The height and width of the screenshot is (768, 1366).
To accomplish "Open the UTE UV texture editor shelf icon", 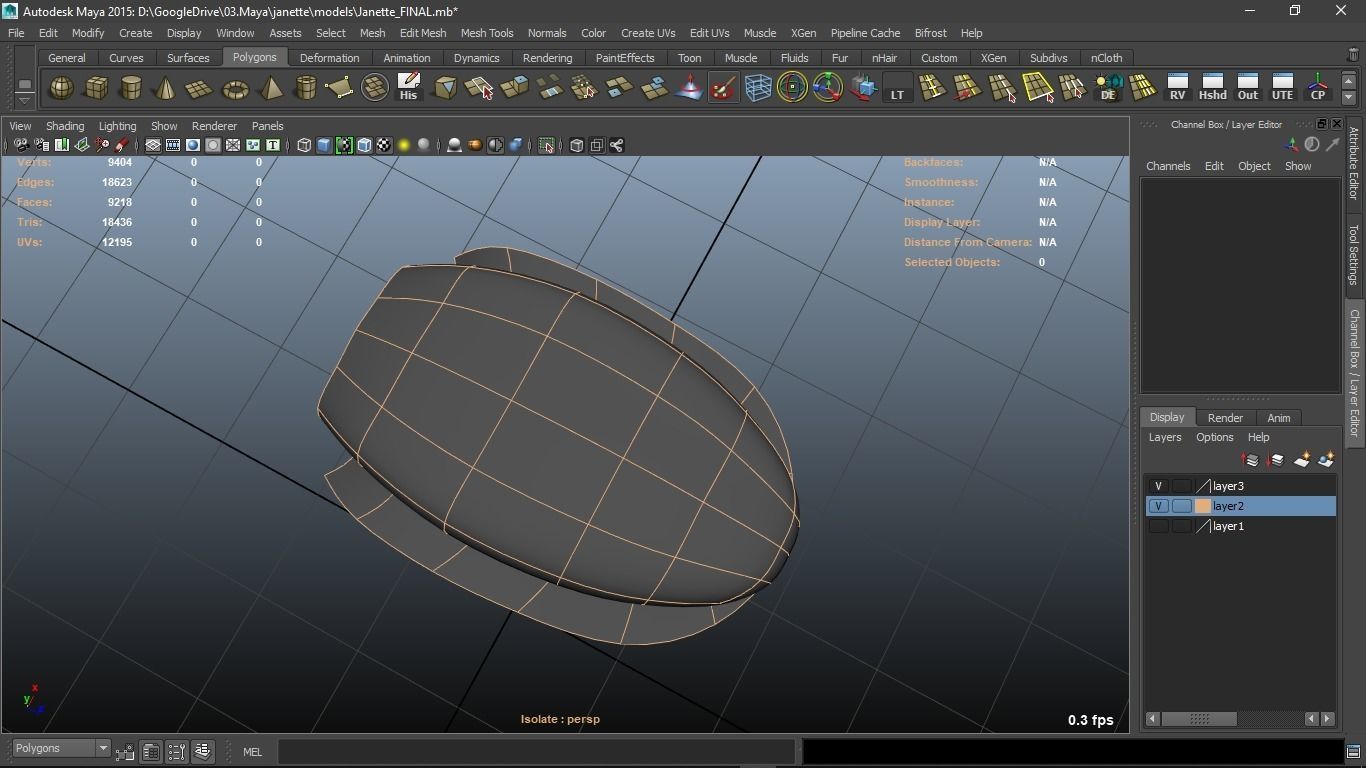I will click(x=1282, y=88).
